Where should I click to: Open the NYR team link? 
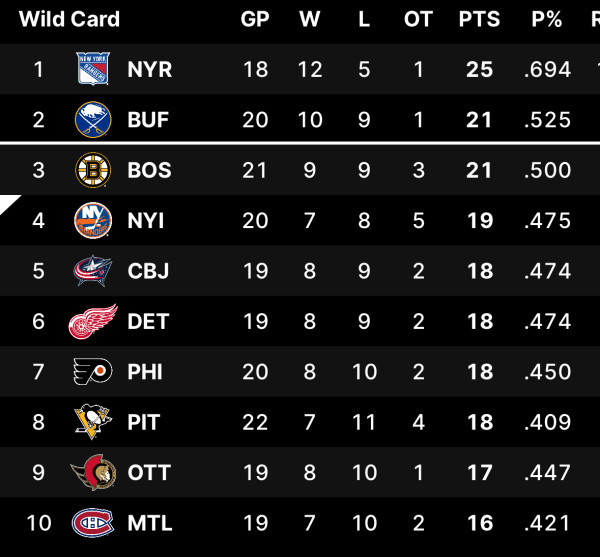pyautogui.click(x=150, y=69)
